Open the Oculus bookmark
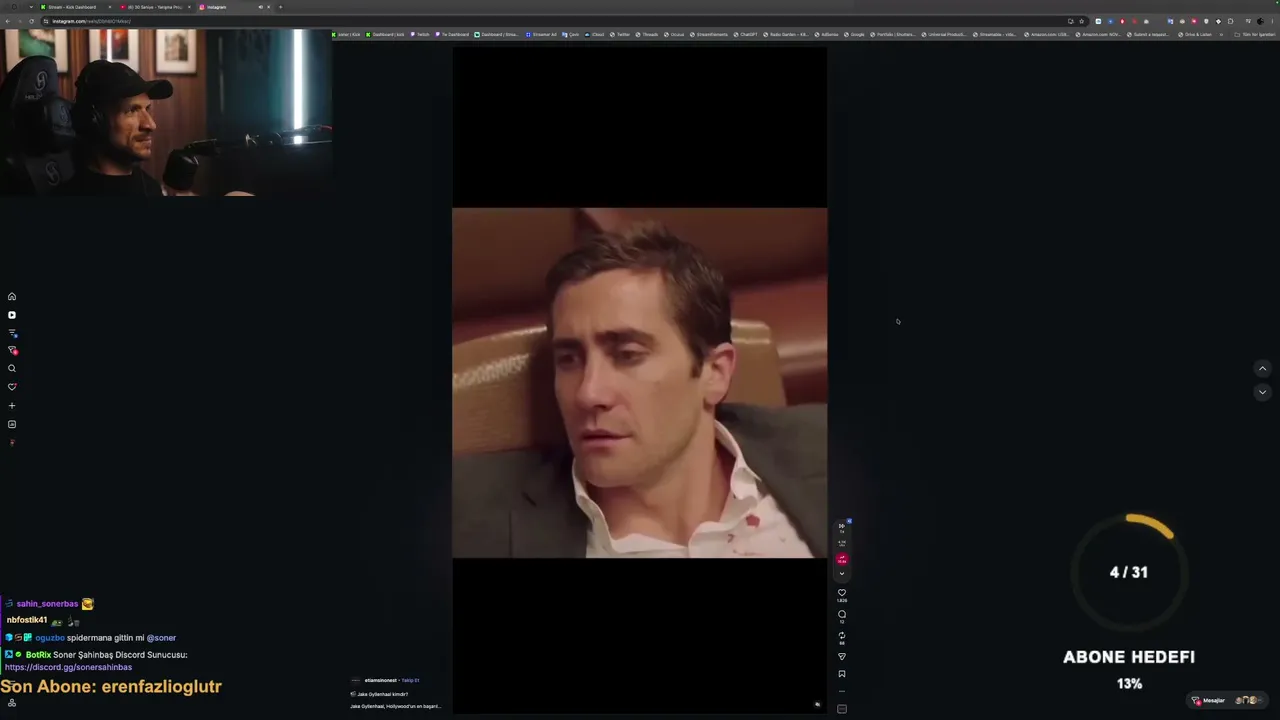The image size is (1280, 720). click(x=675, y=34)
